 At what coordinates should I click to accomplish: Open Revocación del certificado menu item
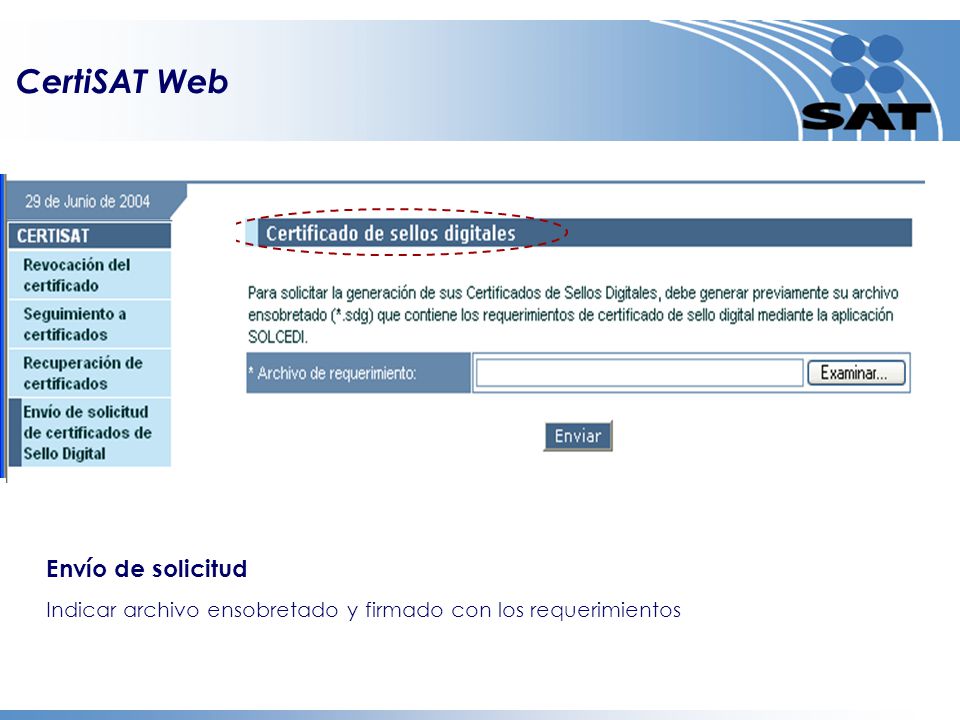click(x=90, y=275)
